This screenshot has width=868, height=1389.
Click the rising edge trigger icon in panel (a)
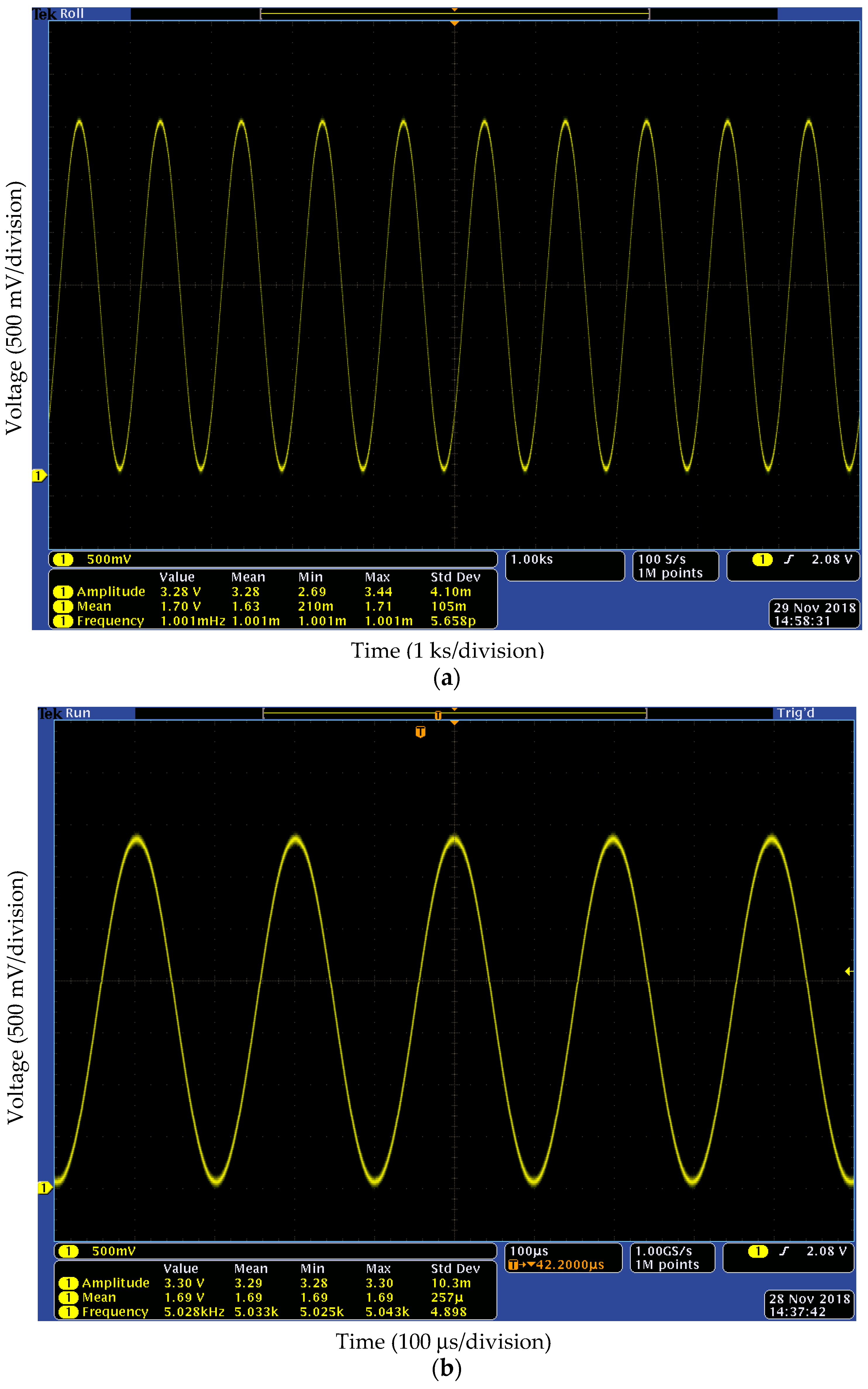(x=789, y=560)
